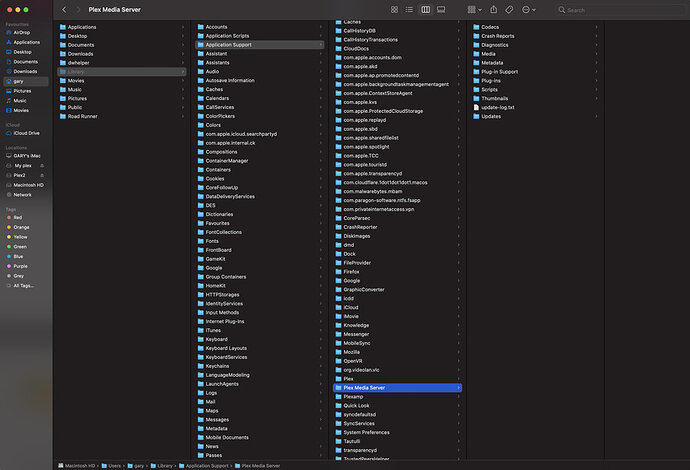
Task: Open Applications in the sidebar
Action: click(26, 42)
